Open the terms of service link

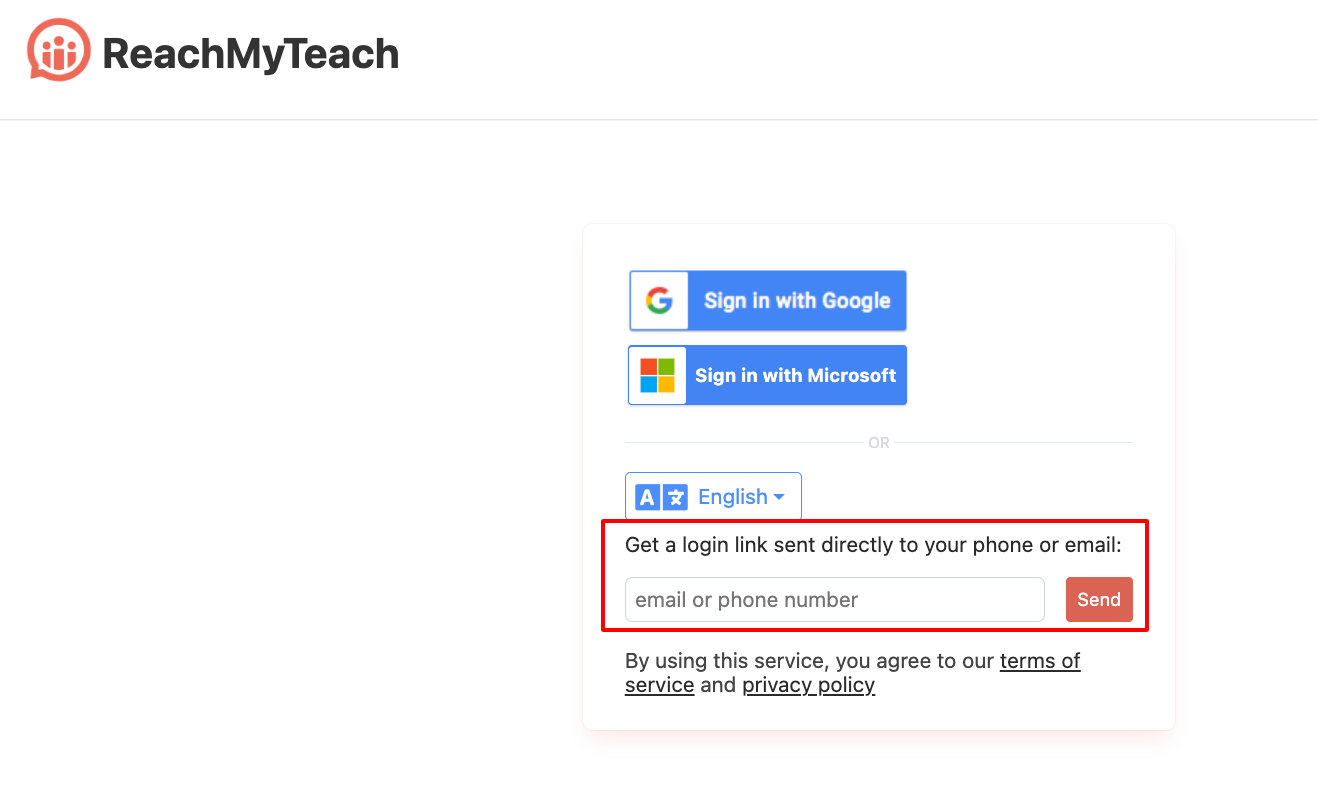pyautogui.click(x=1040, y=661)
